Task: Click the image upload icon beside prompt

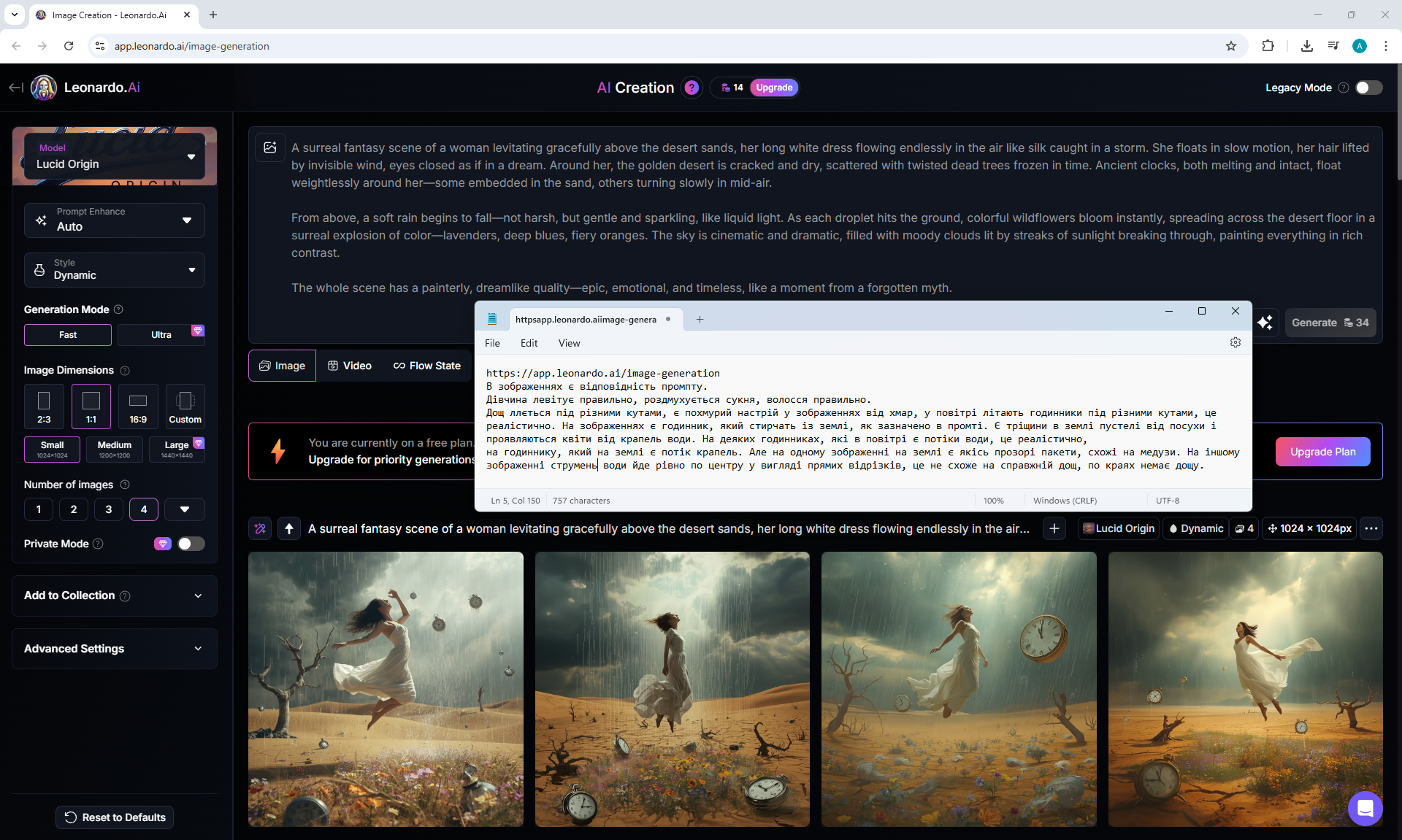Action: (270, 147)
